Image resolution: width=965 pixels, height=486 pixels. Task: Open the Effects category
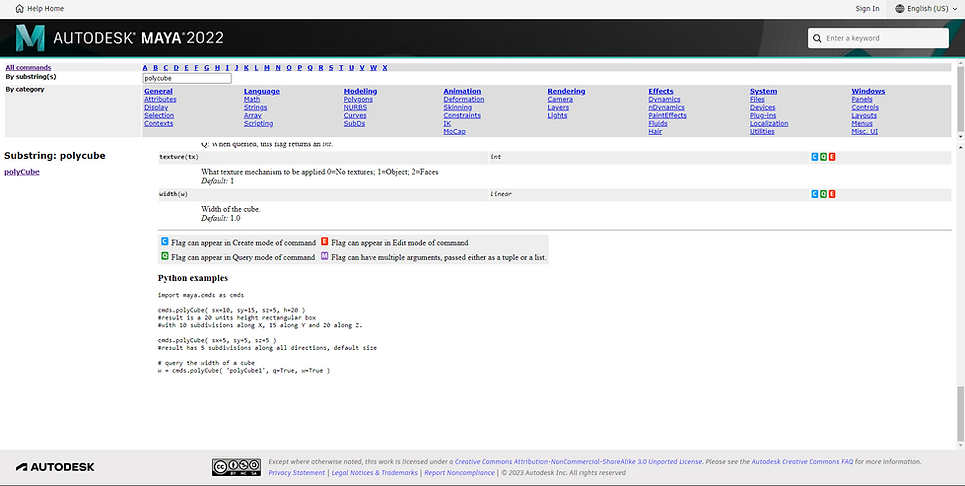(x=660, y=91)
